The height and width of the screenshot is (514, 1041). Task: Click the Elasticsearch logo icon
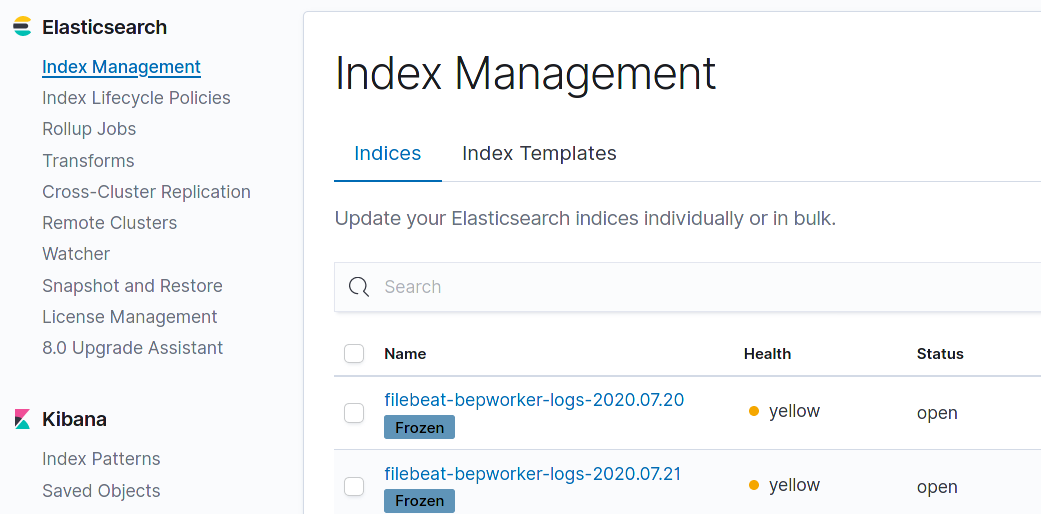point(22,27)
